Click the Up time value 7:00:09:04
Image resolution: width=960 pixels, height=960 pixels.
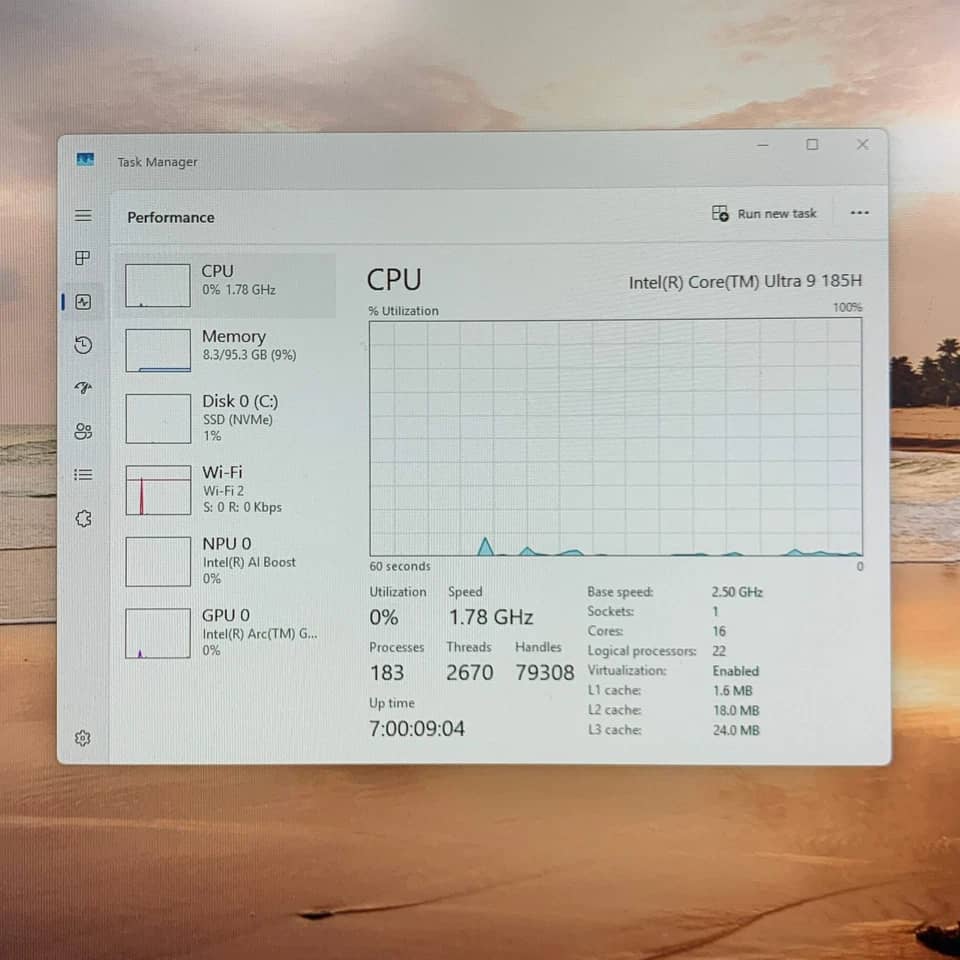(x=417, y=729)
